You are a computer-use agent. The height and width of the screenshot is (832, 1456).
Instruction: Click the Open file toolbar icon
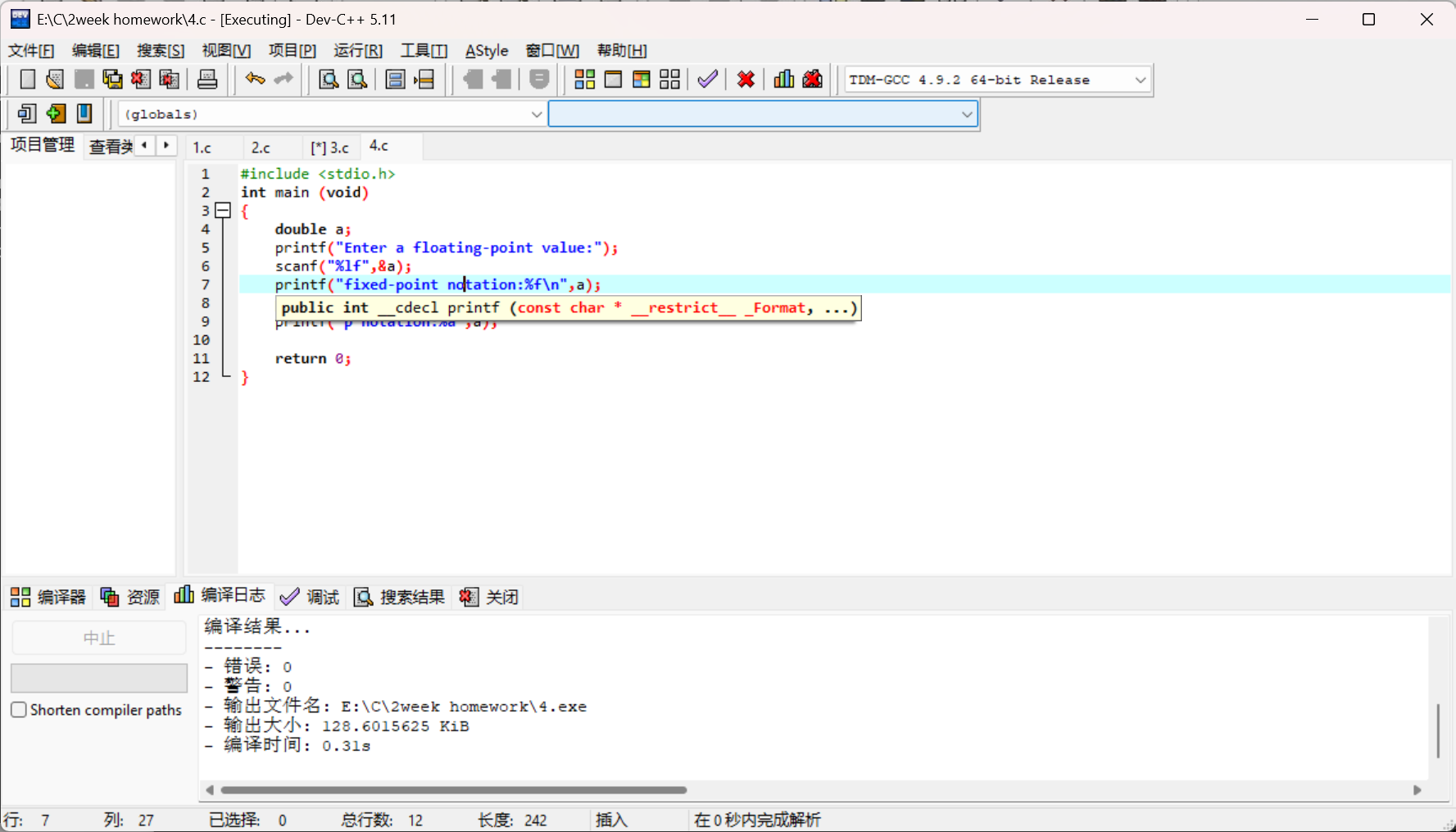tap(55, 80)
